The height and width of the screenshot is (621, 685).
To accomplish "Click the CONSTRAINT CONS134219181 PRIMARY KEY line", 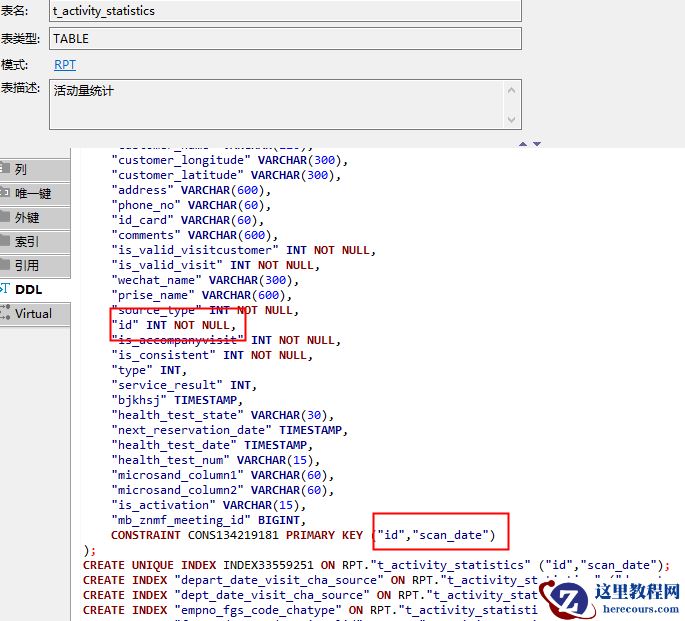I will click(x=303, y=535).
